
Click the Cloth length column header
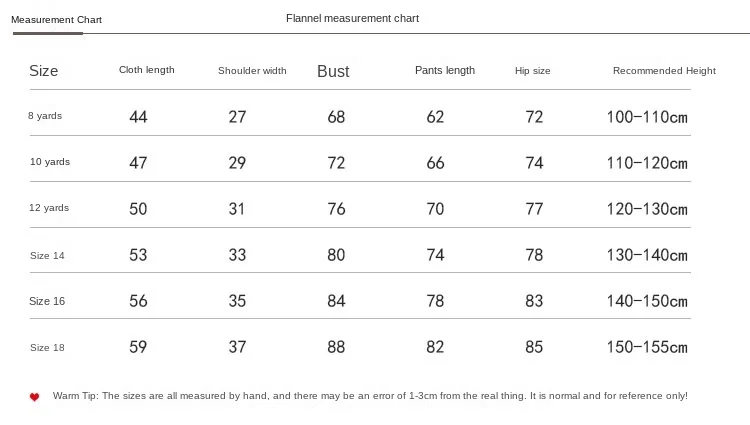(147, 70)
